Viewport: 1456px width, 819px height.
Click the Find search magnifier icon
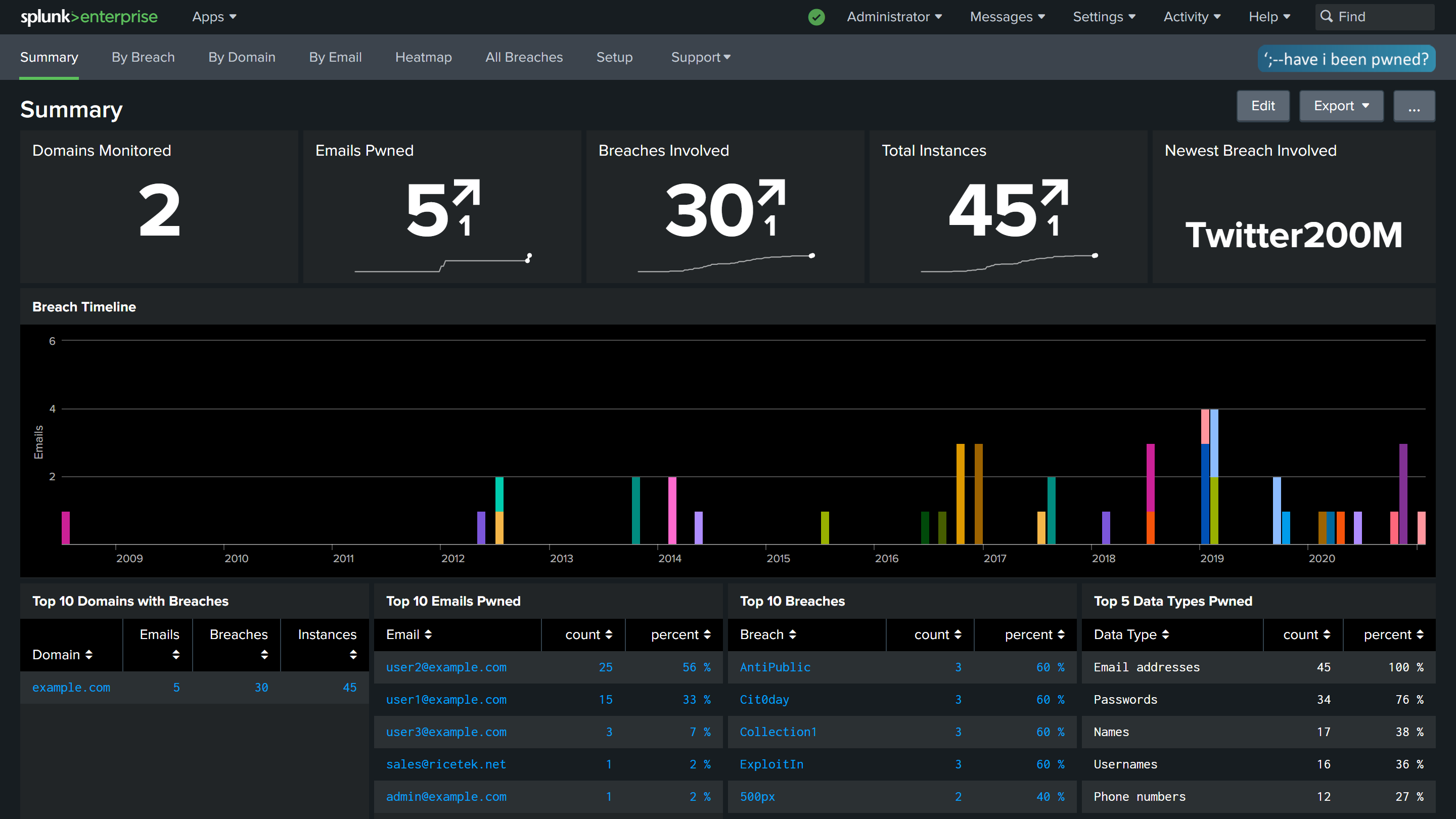coord(1326,16)
